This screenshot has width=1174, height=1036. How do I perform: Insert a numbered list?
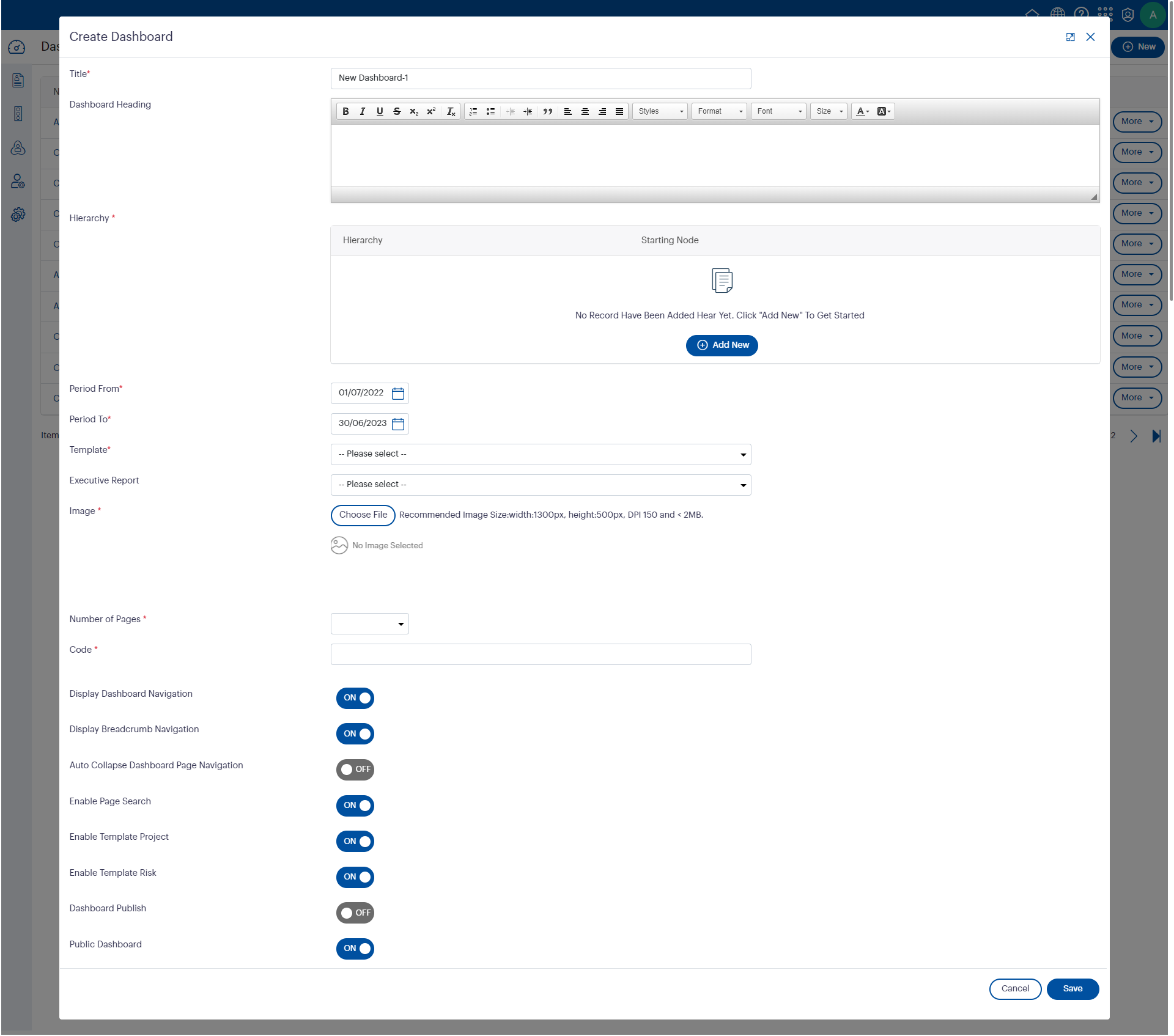tap(473, 111)
